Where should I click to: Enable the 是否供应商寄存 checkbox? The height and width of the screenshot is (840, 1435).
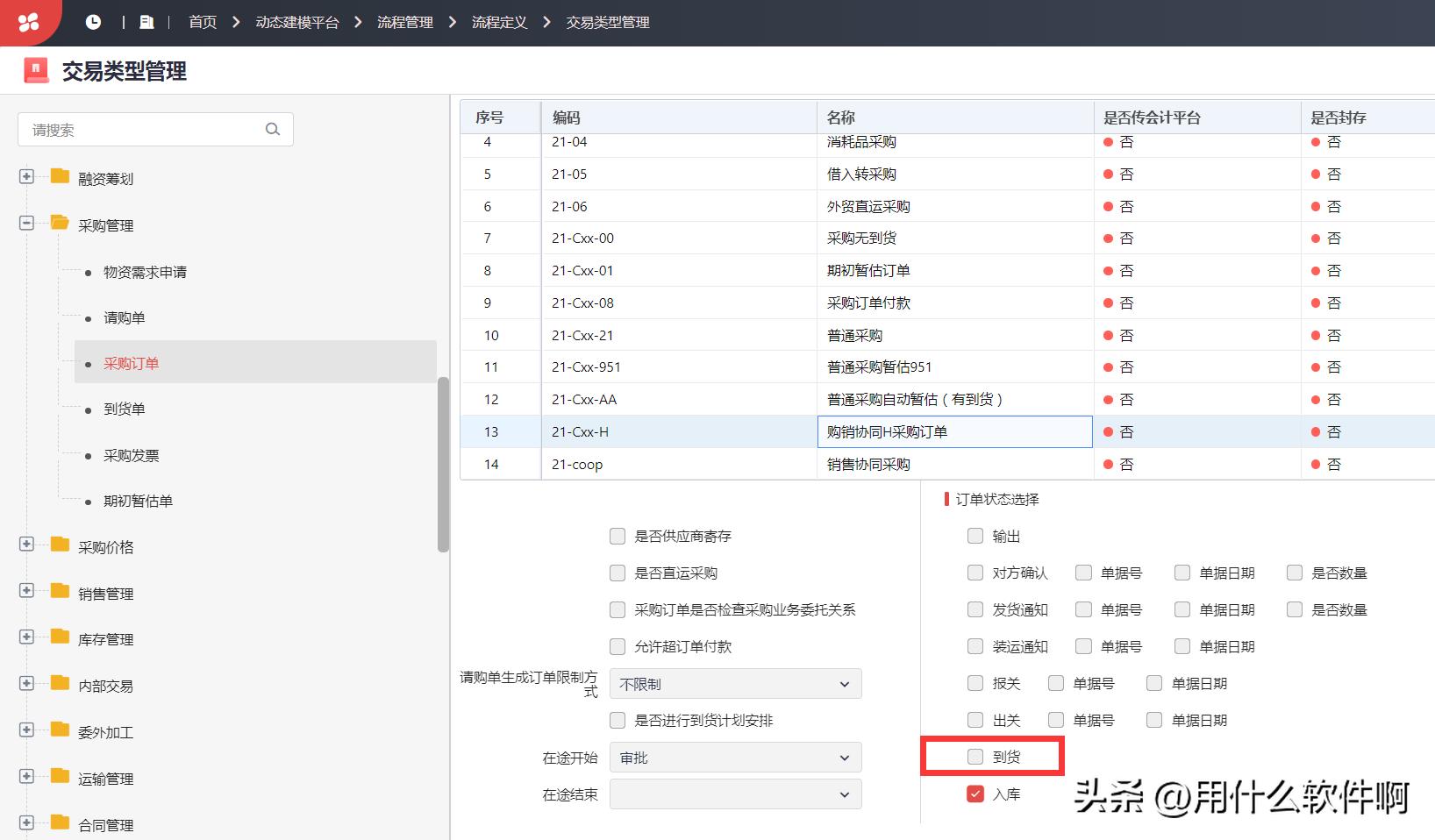618,536
